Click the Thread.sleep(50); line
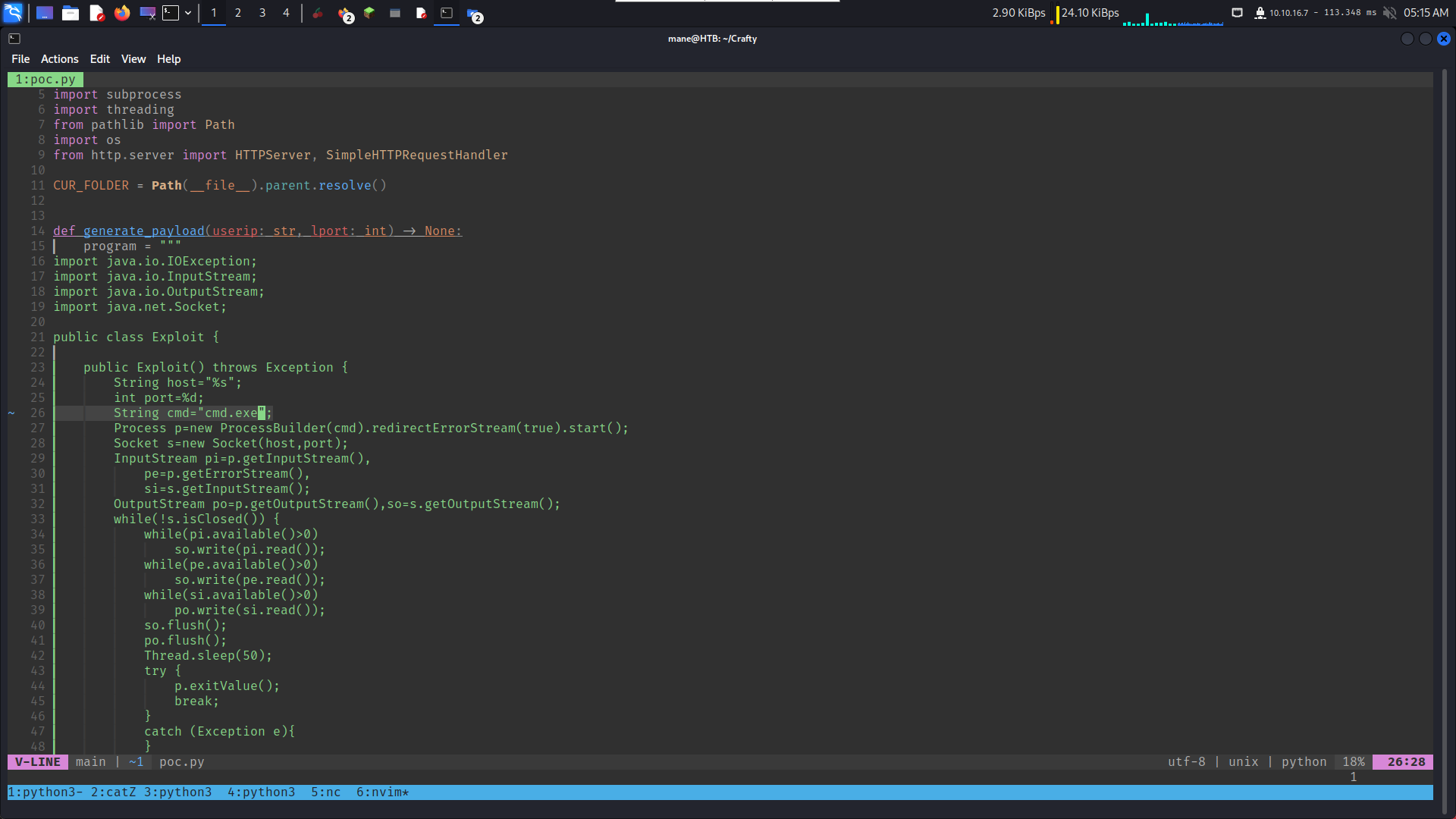The width and height of the screenshot is (1456, 819). click(209, 656)
